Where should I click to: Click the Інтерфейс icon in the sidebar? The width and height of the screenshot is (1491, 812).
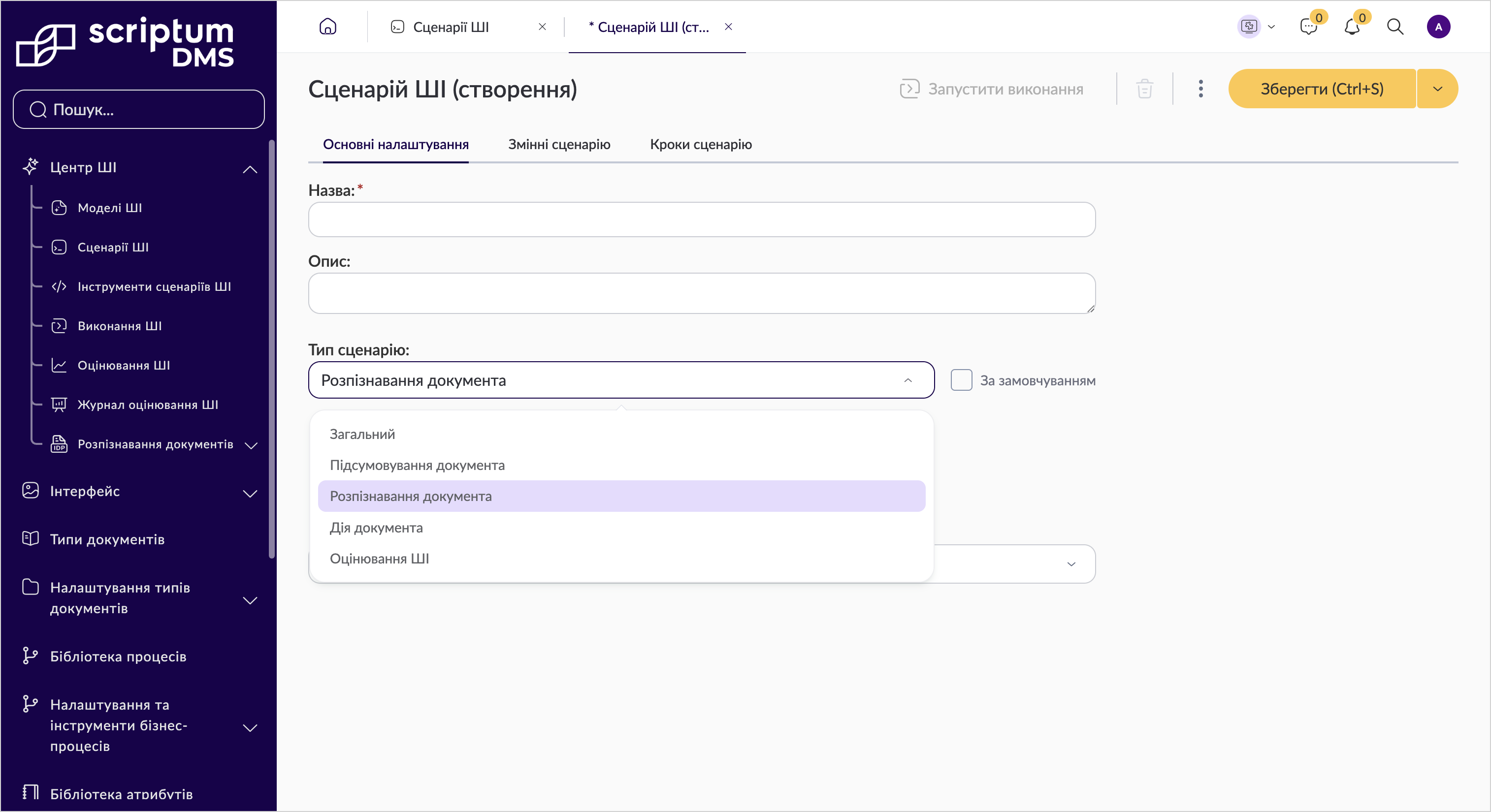(30, 491)
